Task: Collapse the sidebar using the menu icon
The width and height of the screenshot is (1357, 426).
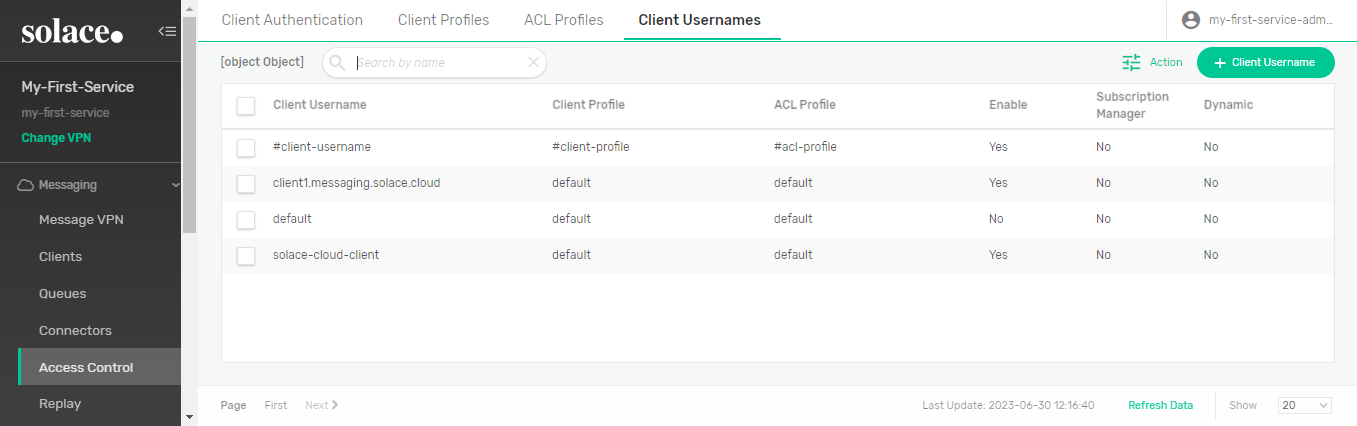Action: pos(167,31)
